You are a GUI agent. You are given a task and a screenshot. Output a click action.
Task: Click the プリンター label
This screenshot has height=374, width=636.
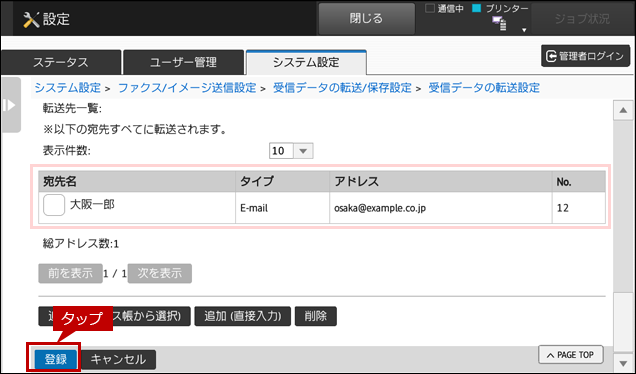[507, 9]
